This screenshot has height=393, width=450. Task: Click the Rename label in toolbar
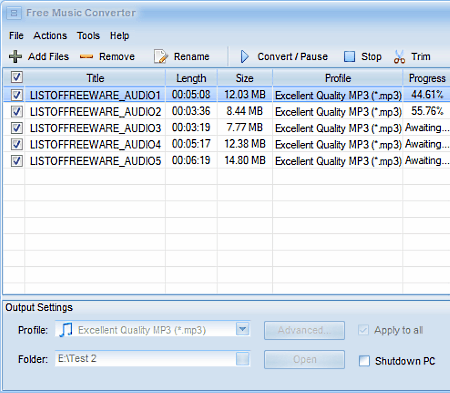click(x=192, y=57)
